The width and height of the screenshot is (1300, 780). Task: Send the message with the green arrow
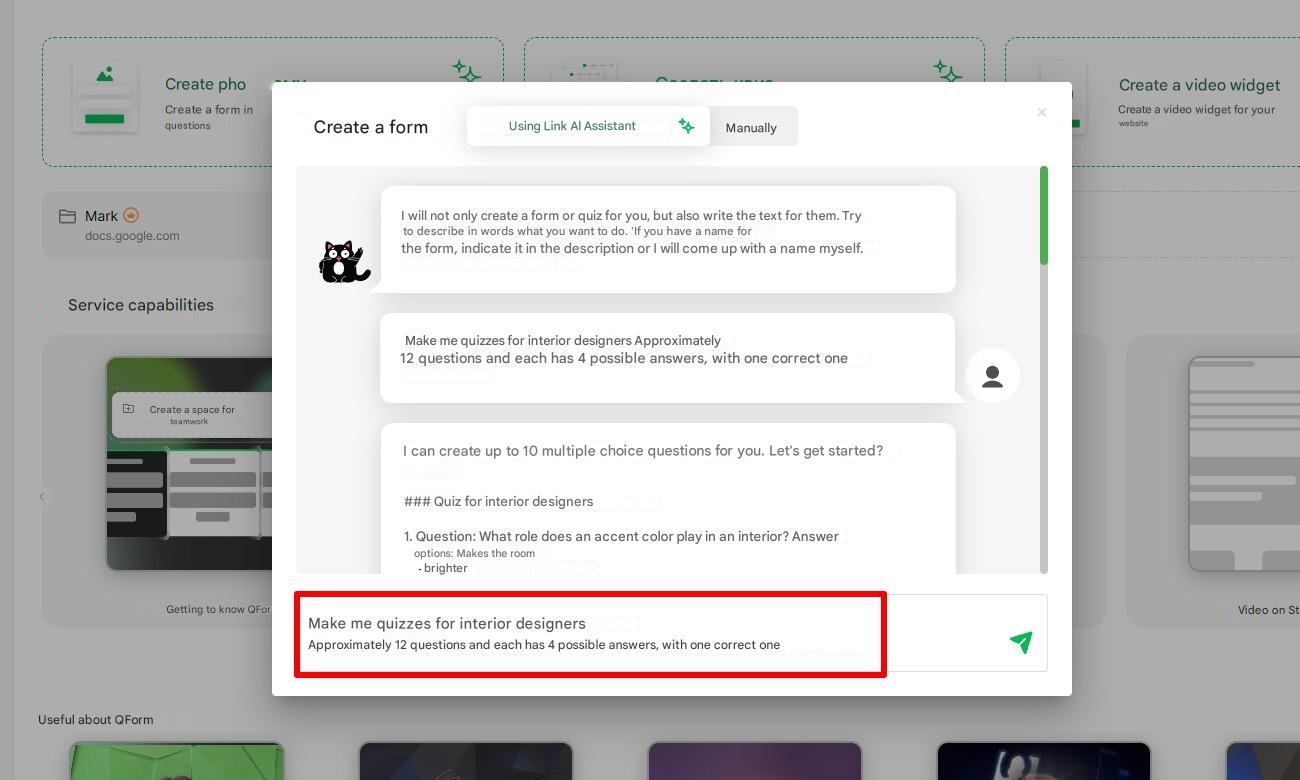click(x=1021, y=642)
